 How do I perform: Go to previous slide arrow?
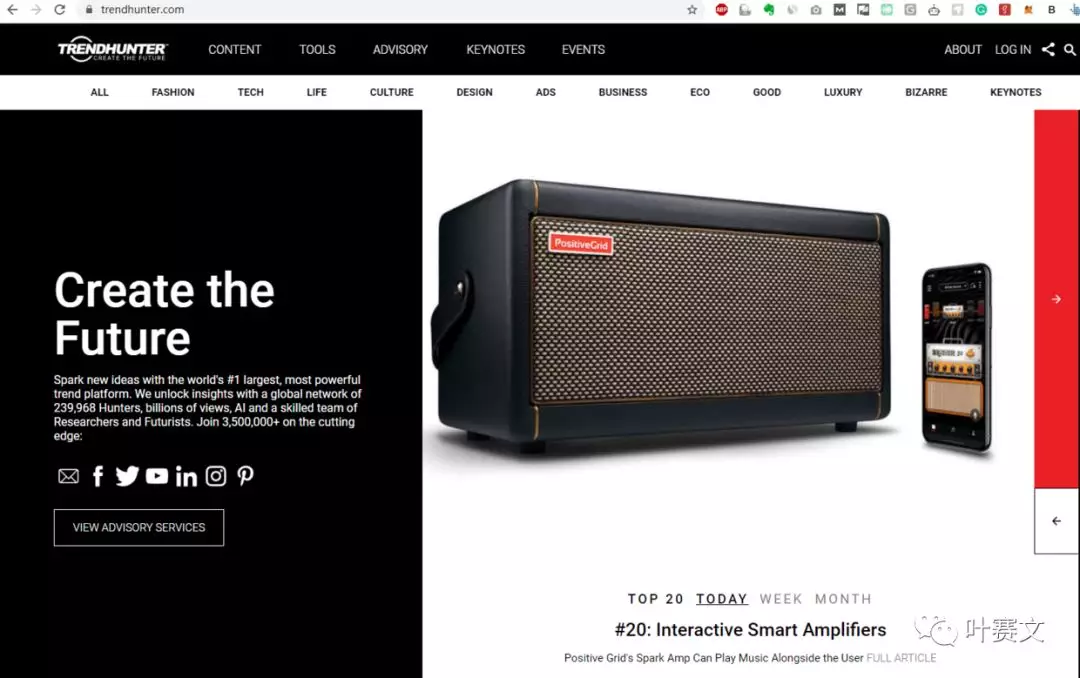tap(1056, 521)
